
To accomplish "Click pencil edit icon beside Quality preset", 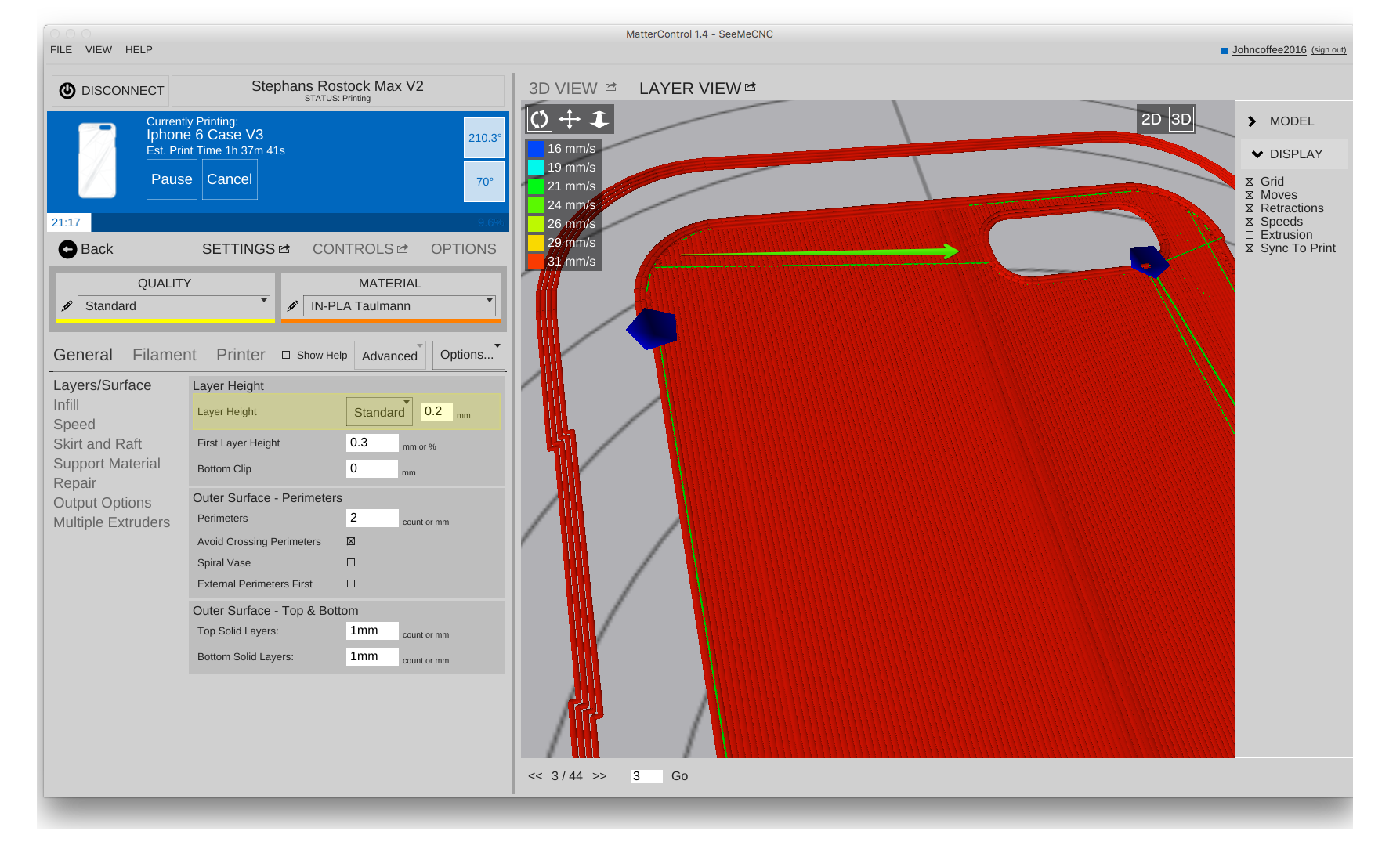I will pos(67,306).
